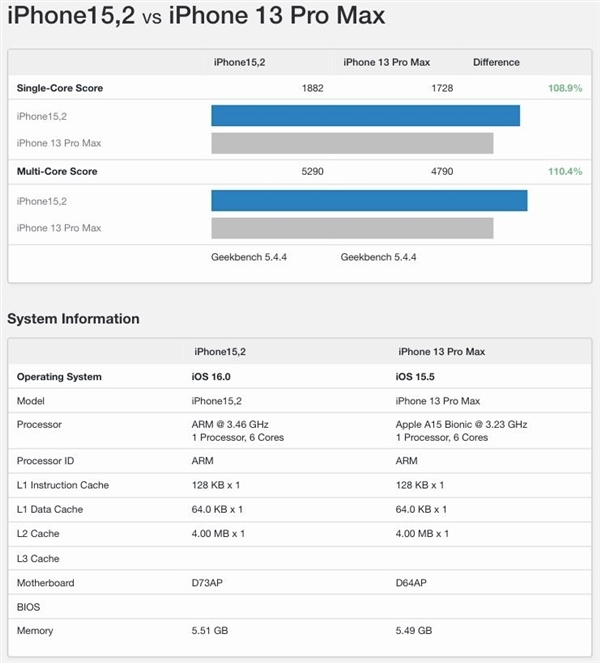Select the Single-Core Score row label
This screenshot has height=663, width=600.
60,88
